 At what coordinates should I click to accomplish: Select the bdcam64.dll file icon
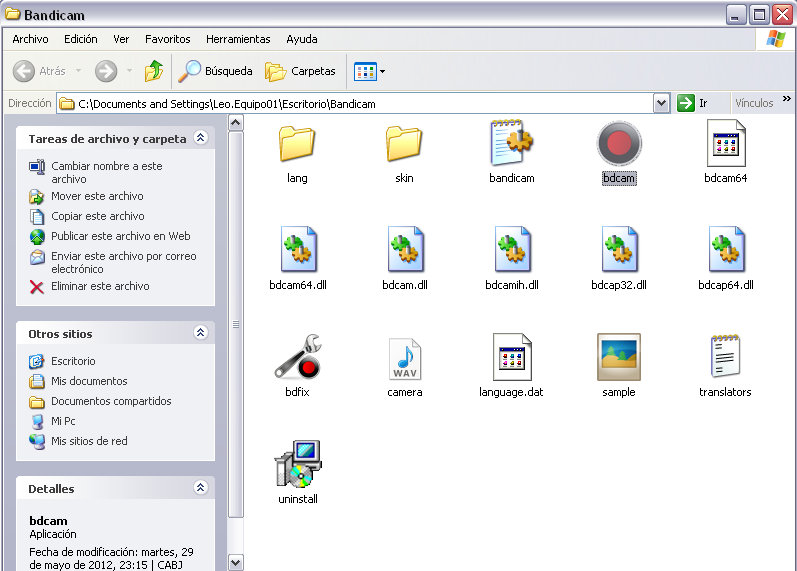[x=297, y=250]
